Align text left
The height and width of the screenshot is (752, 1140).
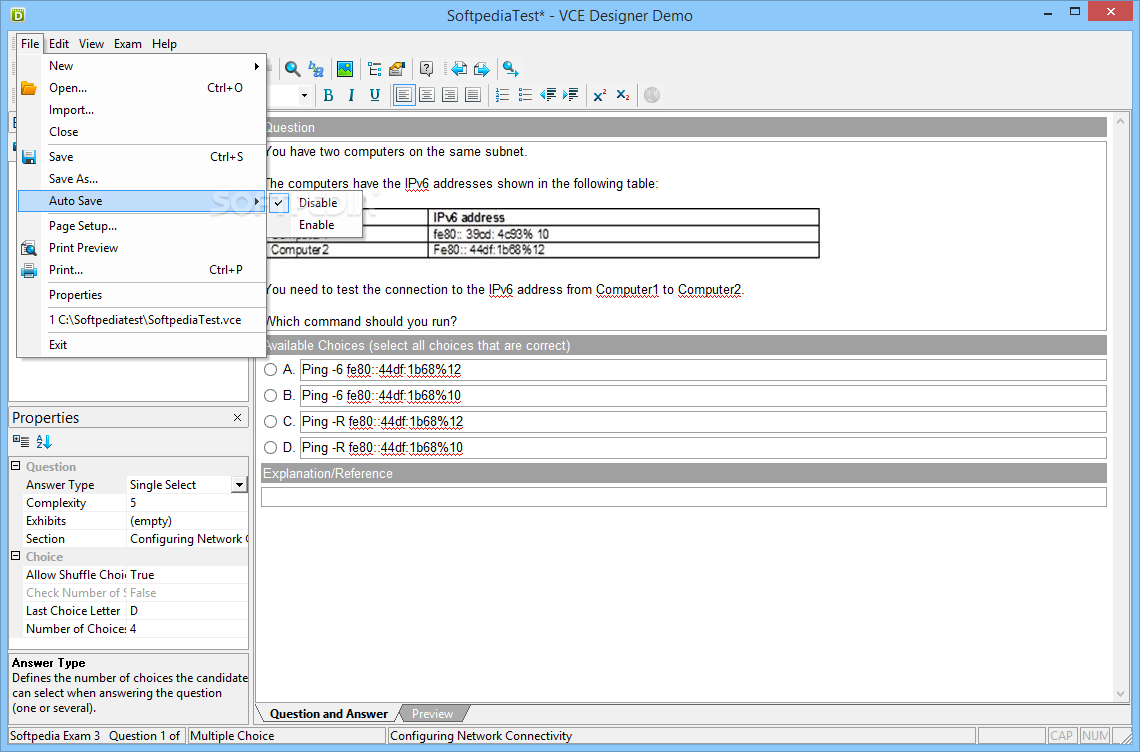click(404, 95)
